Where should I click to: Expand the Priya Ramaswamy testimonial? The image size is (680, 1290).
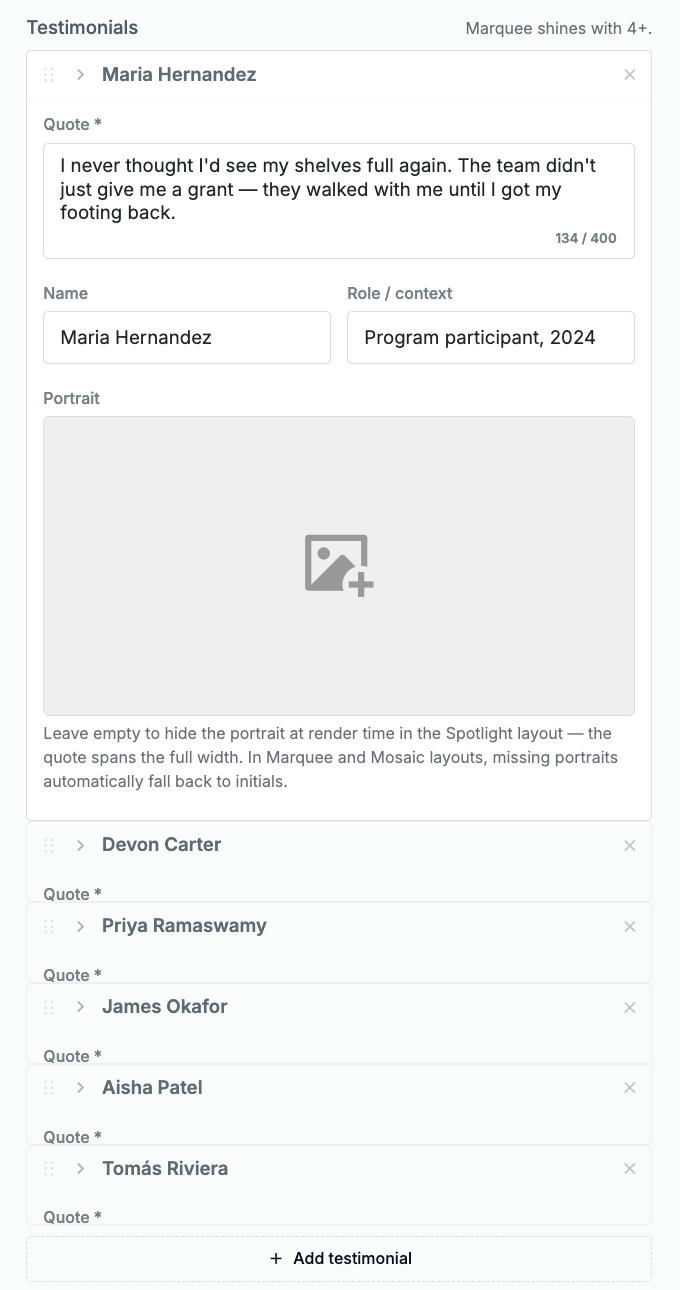click(x=81, y=927)
